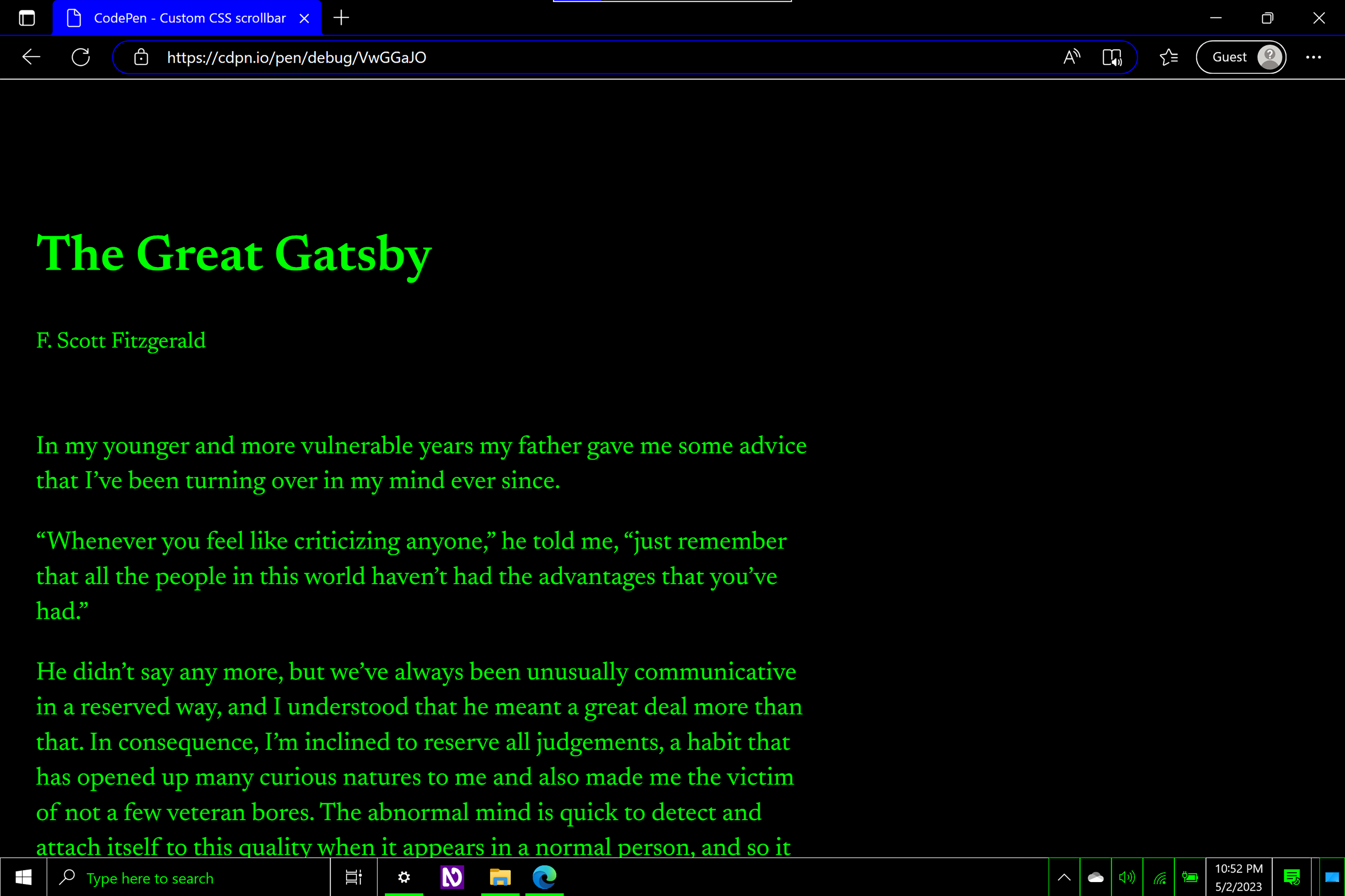Open the notification Action Center

[1292, 877]
